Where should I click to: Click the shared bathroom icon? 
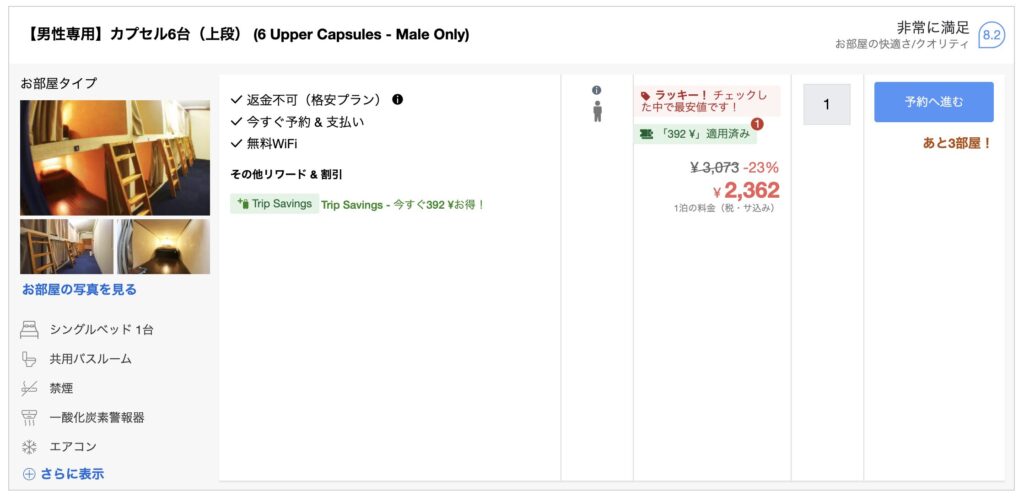pos(29,358)
